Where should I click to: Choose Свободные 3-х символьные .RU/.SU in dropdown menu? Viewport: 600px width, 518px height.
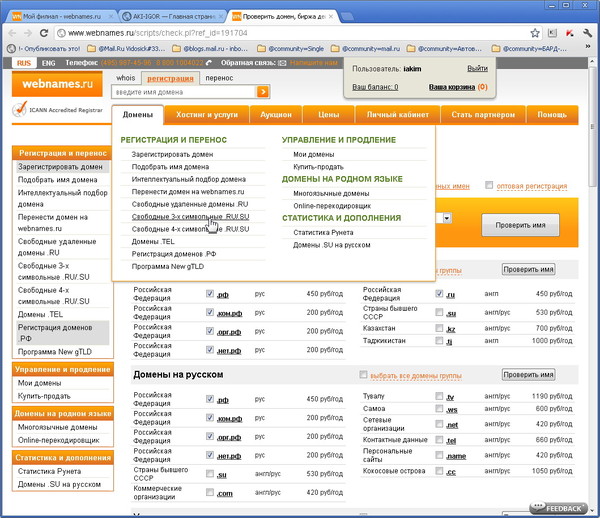click(191, 217)
